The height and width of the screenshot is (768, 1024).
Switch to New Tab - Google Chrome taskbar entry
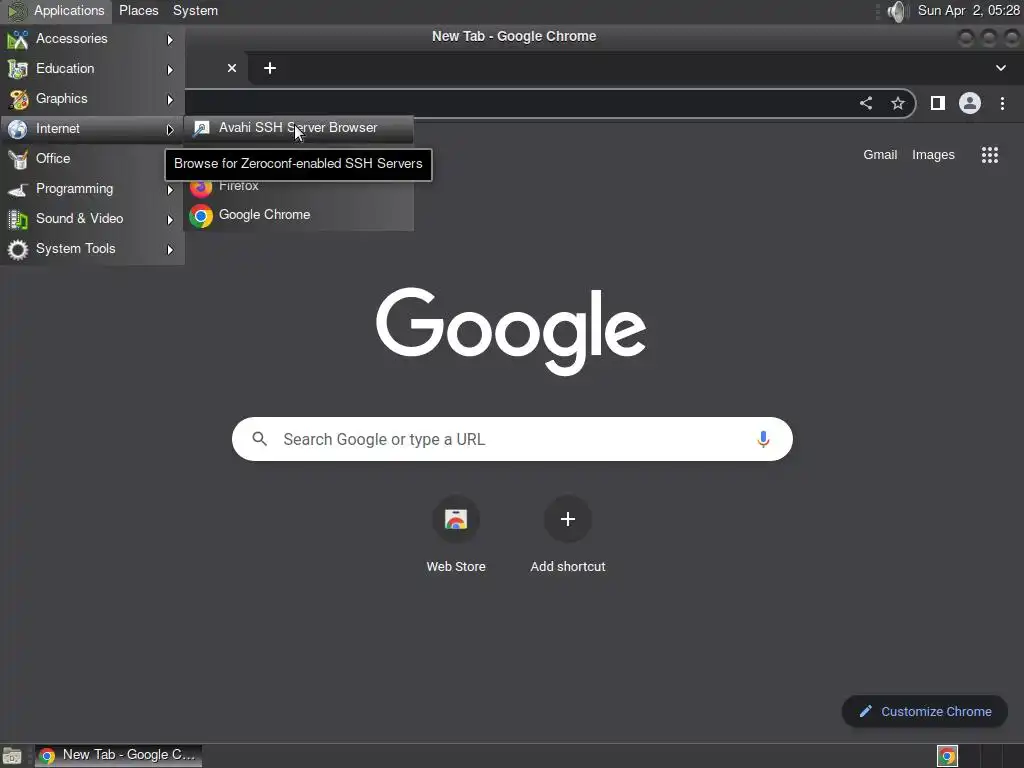coord(118,755)
